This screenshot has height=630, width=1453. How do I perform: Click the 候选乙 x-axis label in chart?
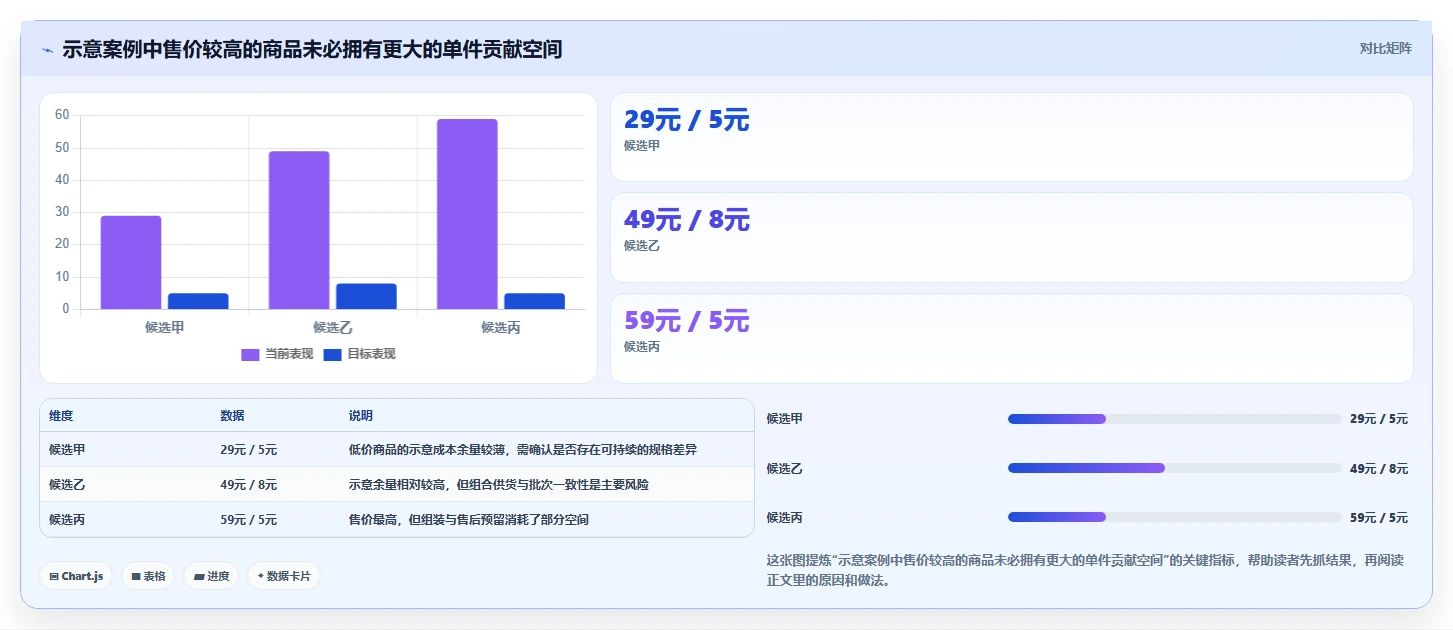pos(332,327)
